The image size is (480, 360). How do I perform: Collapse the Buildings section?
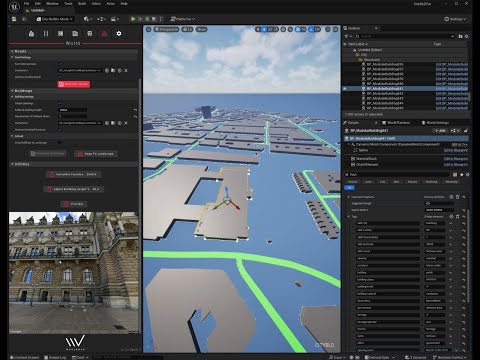(x=12, y=91)
